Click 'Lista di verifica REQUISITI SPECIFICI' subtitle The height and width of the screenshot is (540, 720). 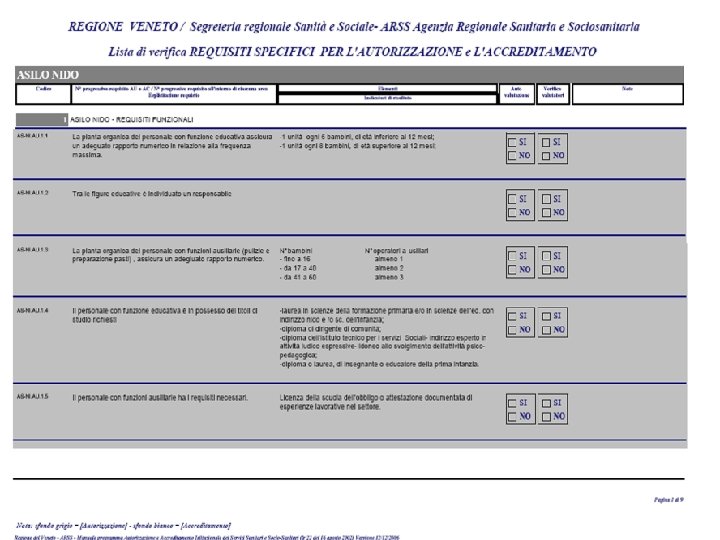click(352, 51)
